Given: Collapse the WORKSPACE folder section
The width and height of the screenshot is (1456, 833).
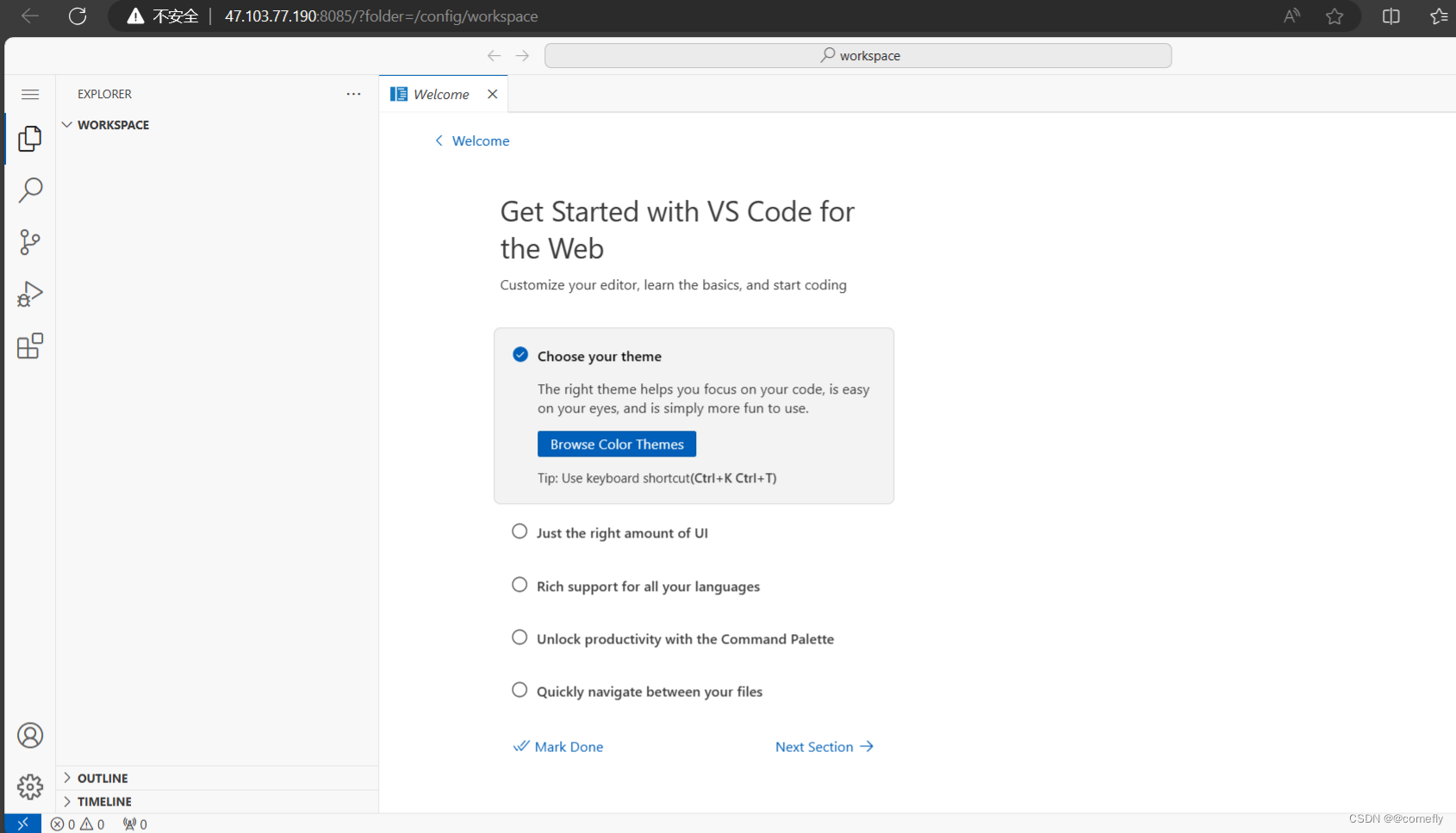Looking at the screenshot, I should point(113,125).
